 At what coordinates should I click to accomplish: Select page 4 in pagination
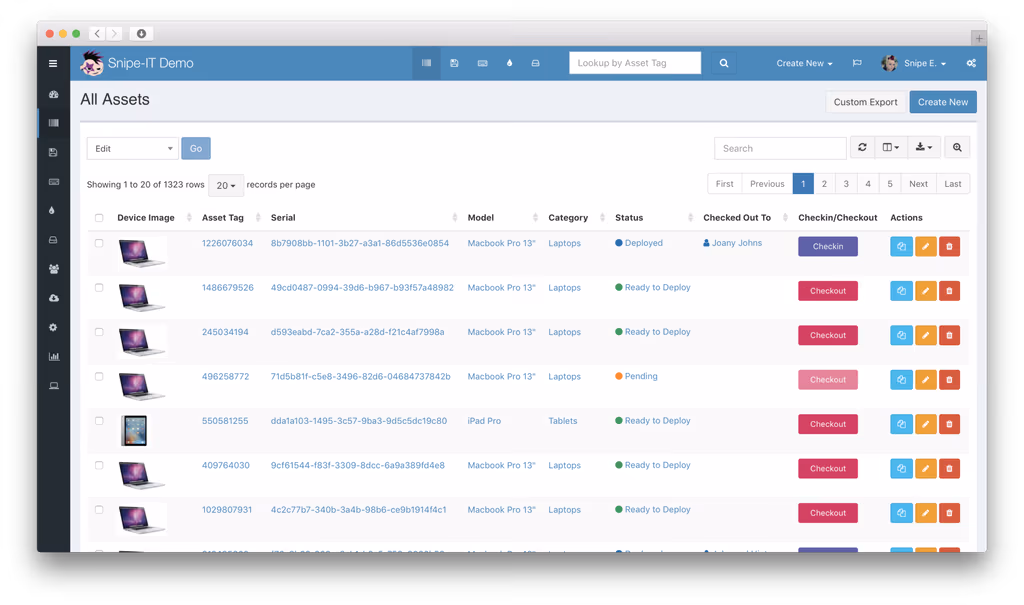click(x=868, y=184)
